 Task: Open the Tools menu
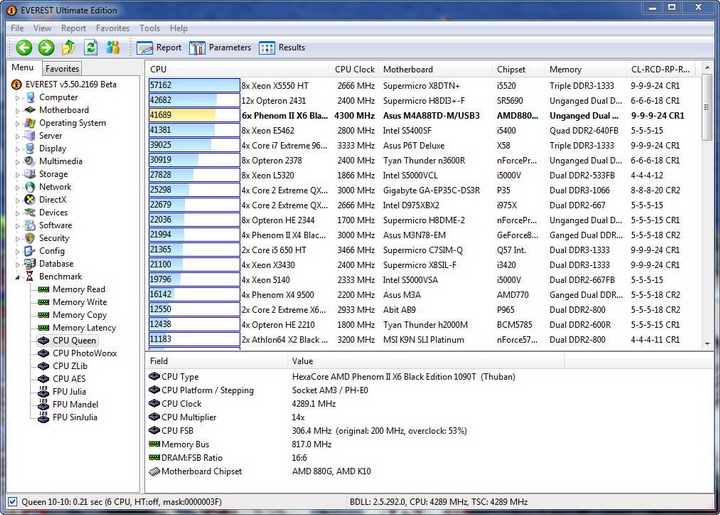click(x=150, y=28)
